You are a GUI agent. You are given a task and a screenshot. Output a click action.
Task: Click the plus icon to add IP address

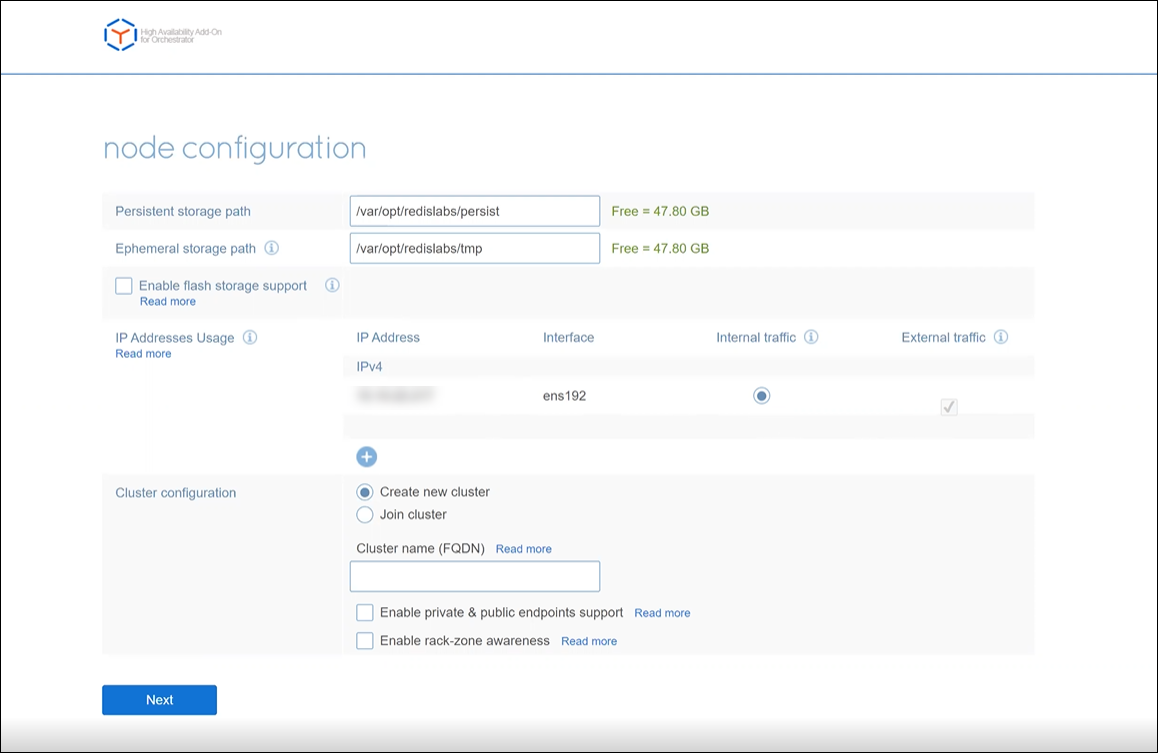click(x=367, y=457)
